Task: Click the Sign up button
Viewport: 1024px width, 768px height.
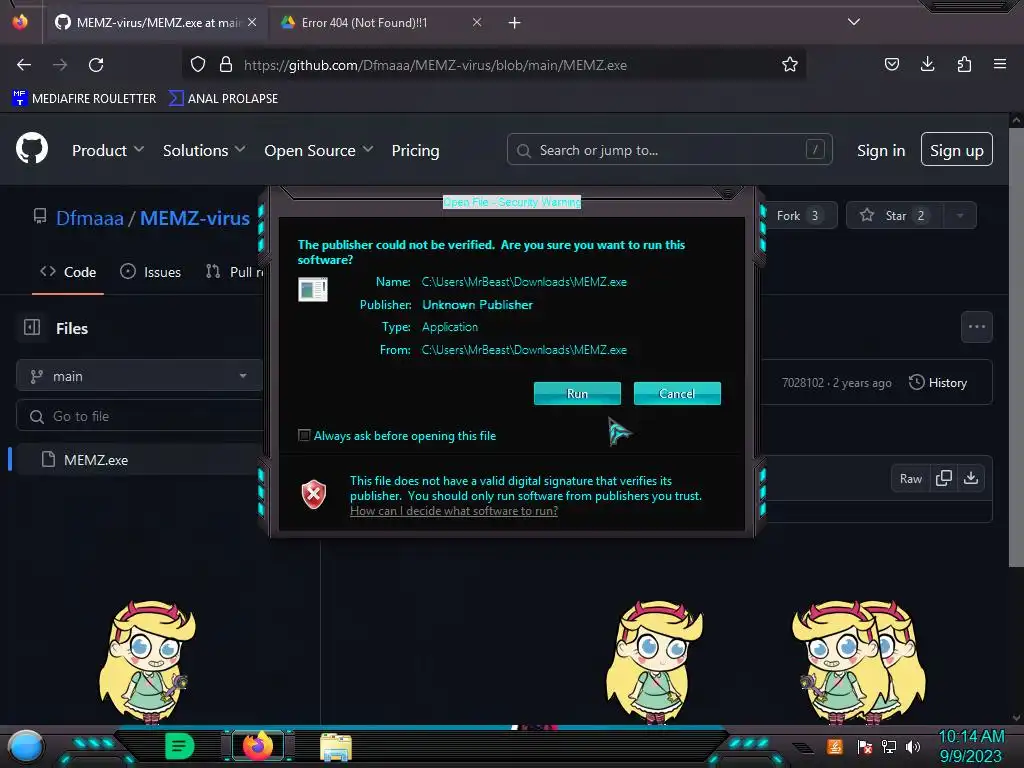Action: click(956, 150)
